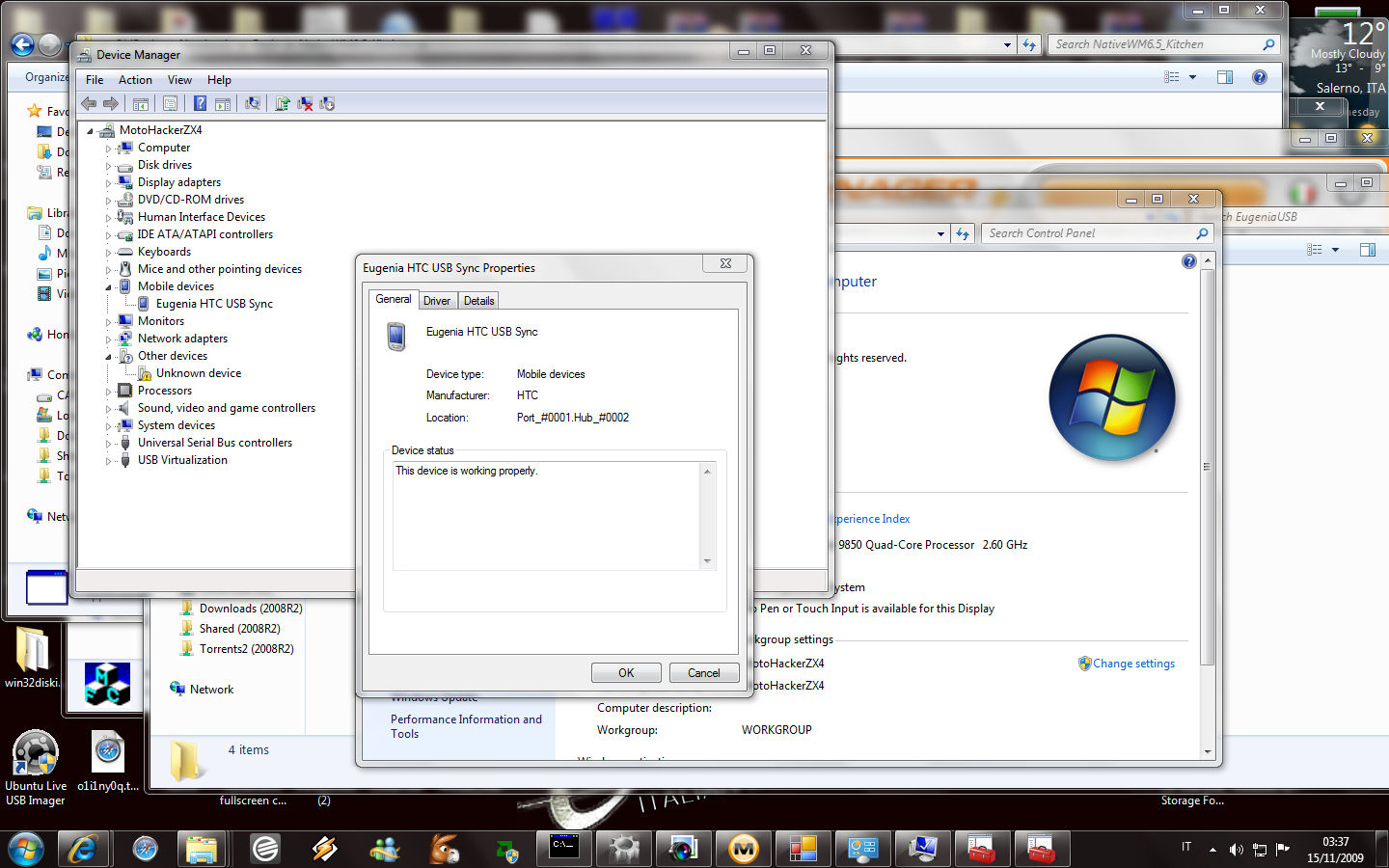Expand the Keyboards node

point(108,253)
